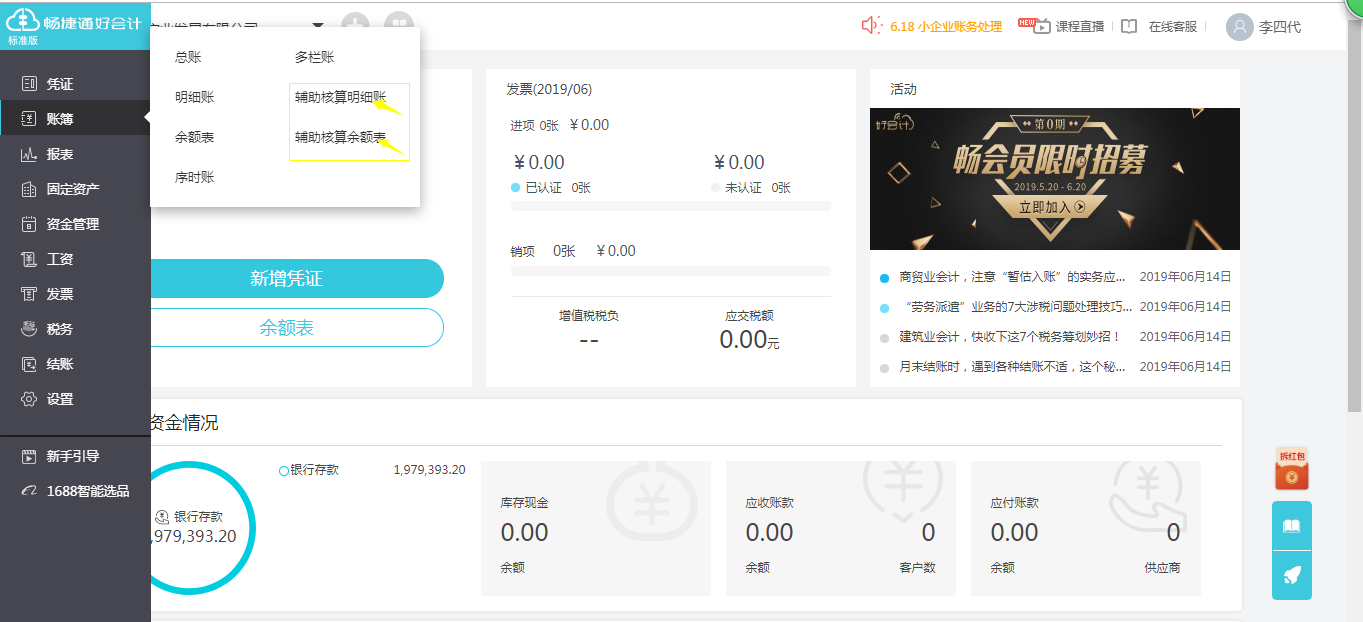
Task: Open 序时账 from the submenu
Action: pyautogui.click(x=195, y=178)
